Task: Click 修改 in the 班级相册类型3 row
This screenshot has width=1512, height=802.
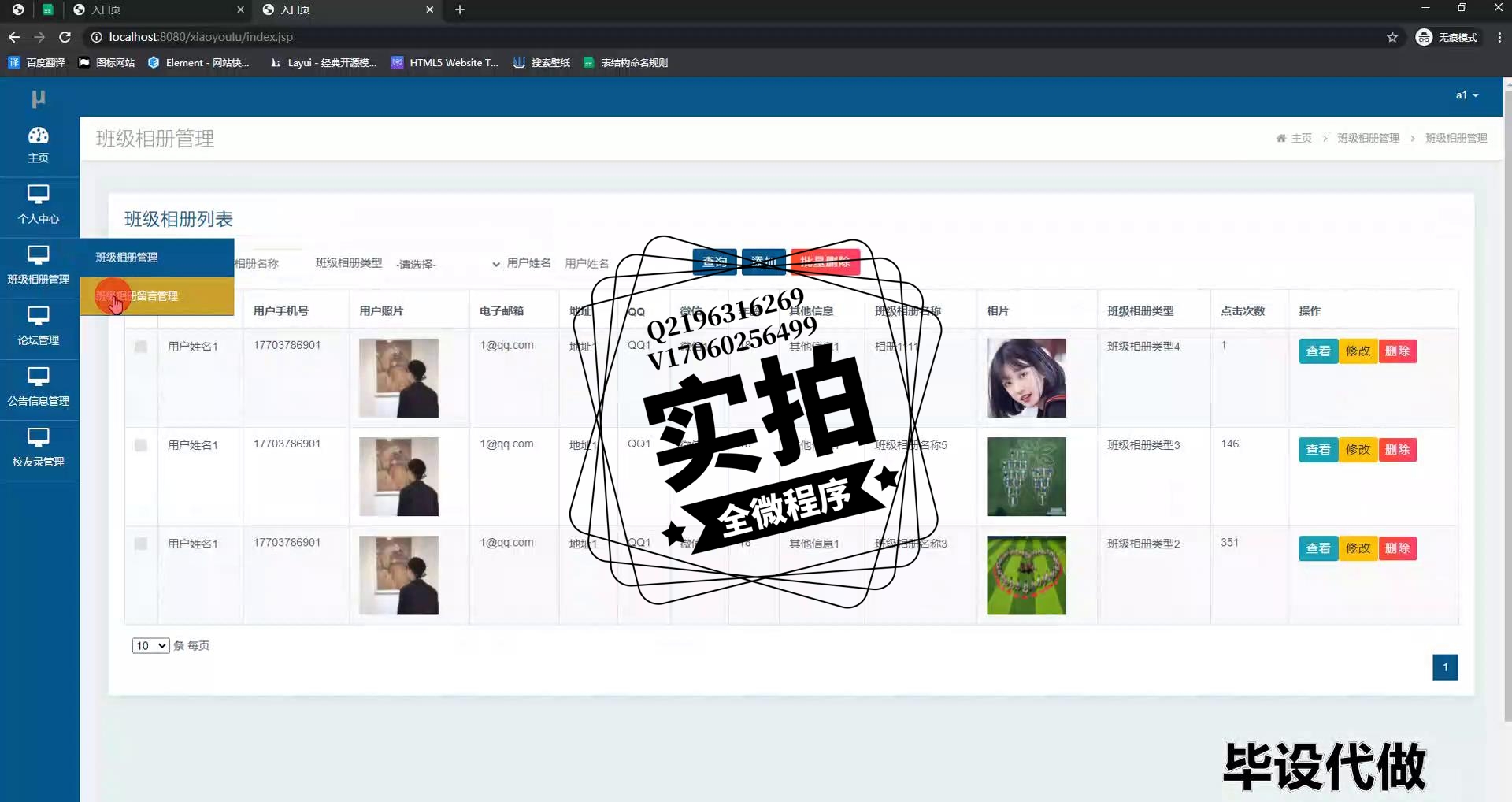Action: click(x=1358, y=450)
